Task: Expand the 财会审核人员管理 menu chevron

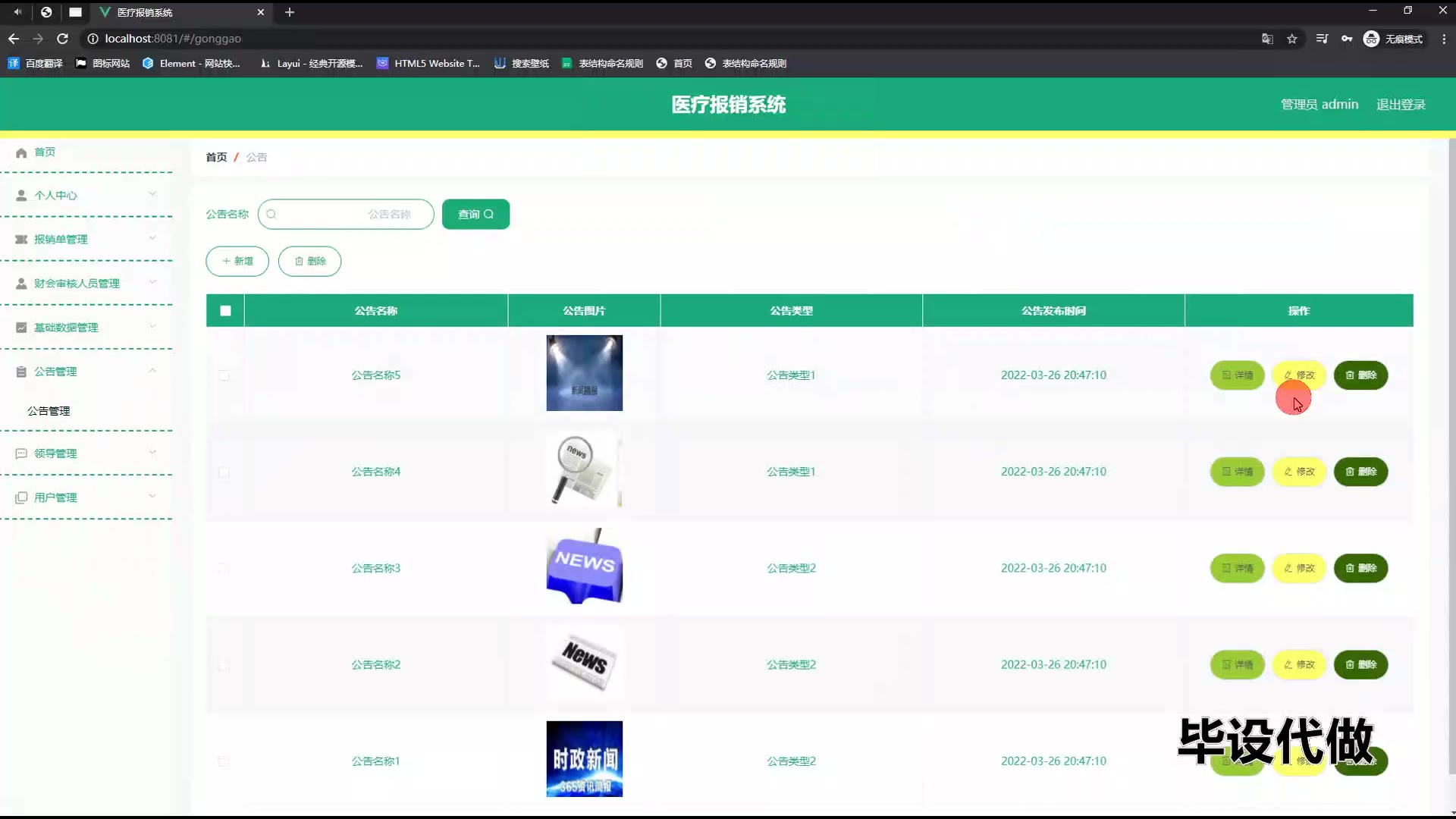Action: (152, 282)
